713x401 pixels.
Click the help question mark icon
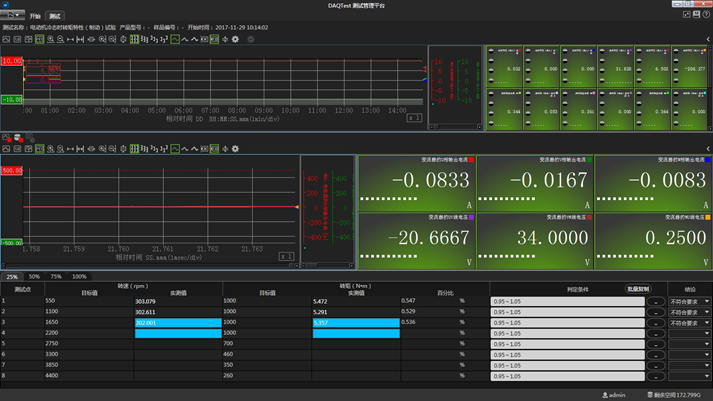click(706, 15)
